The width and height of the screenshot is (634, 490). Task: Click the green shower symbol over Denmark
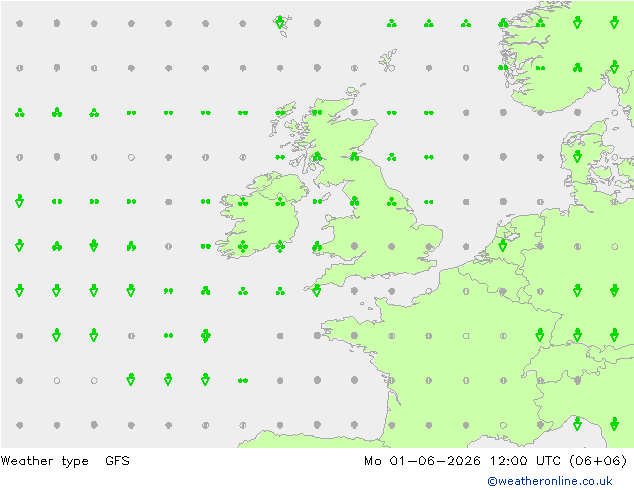coord(577,156)
